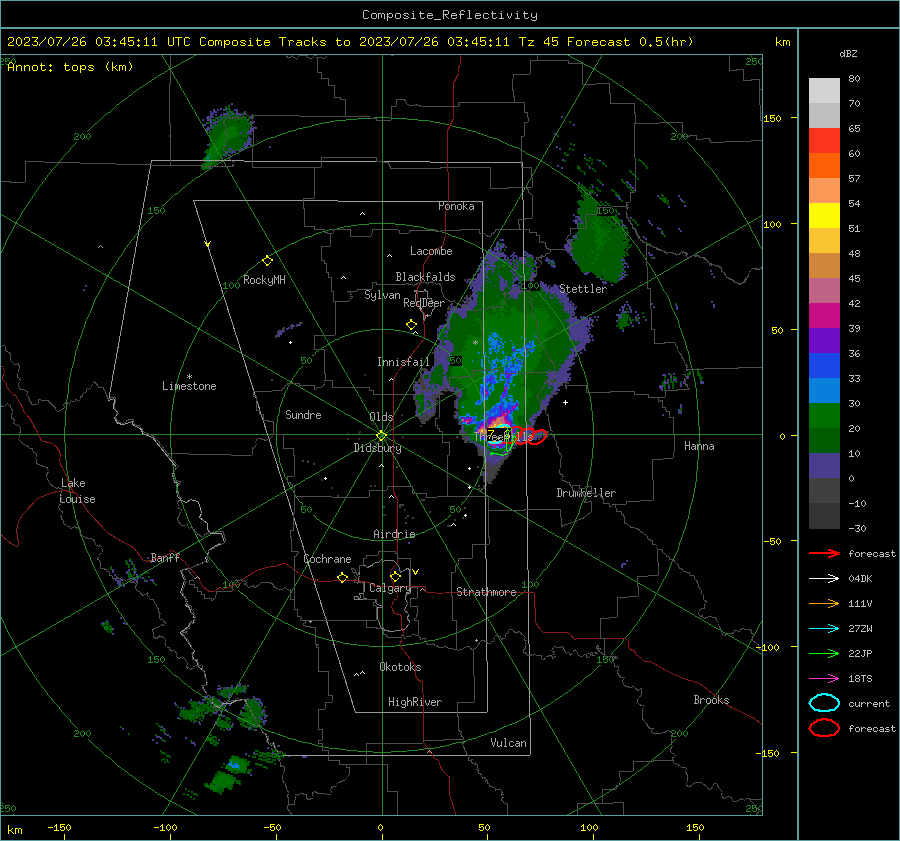Click the Stettler city label

[583, 289]
